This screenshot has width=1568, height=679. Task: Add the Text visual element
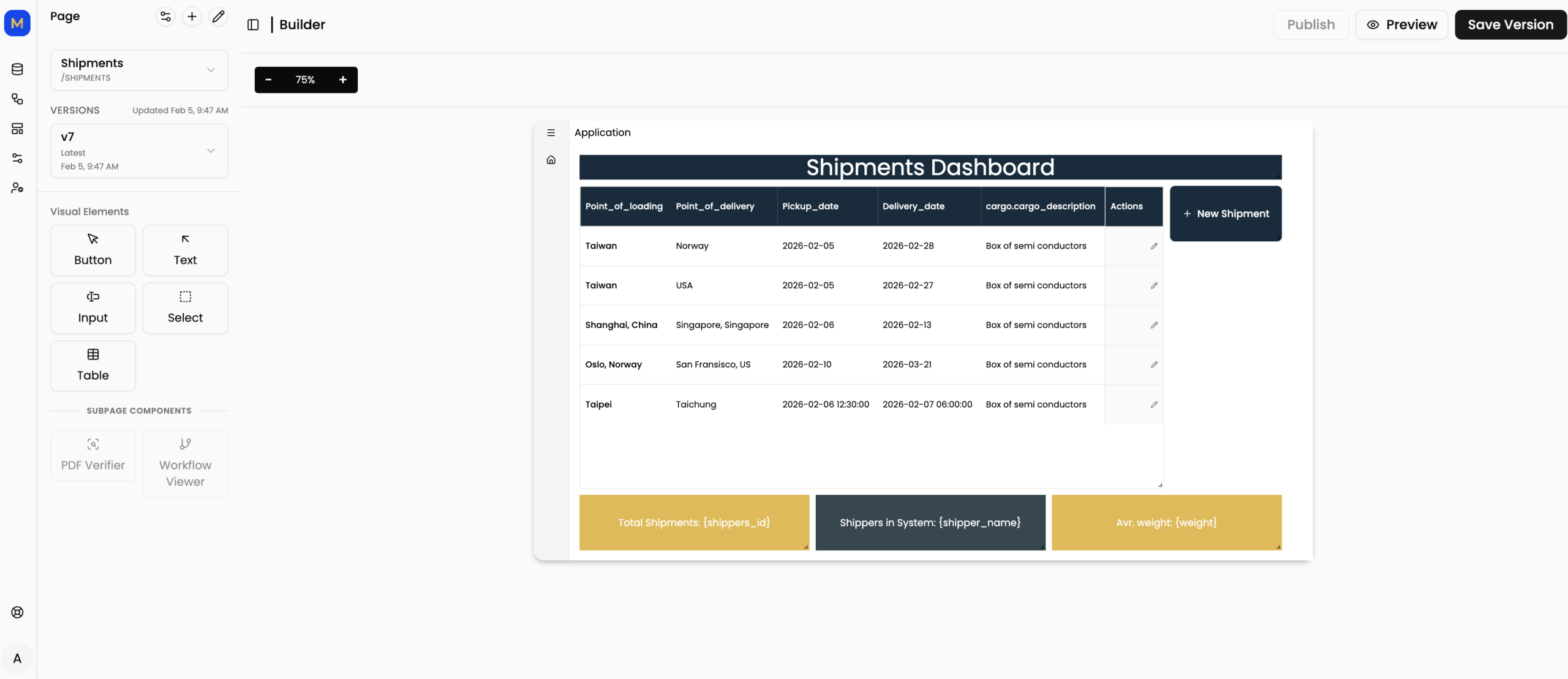185,250
